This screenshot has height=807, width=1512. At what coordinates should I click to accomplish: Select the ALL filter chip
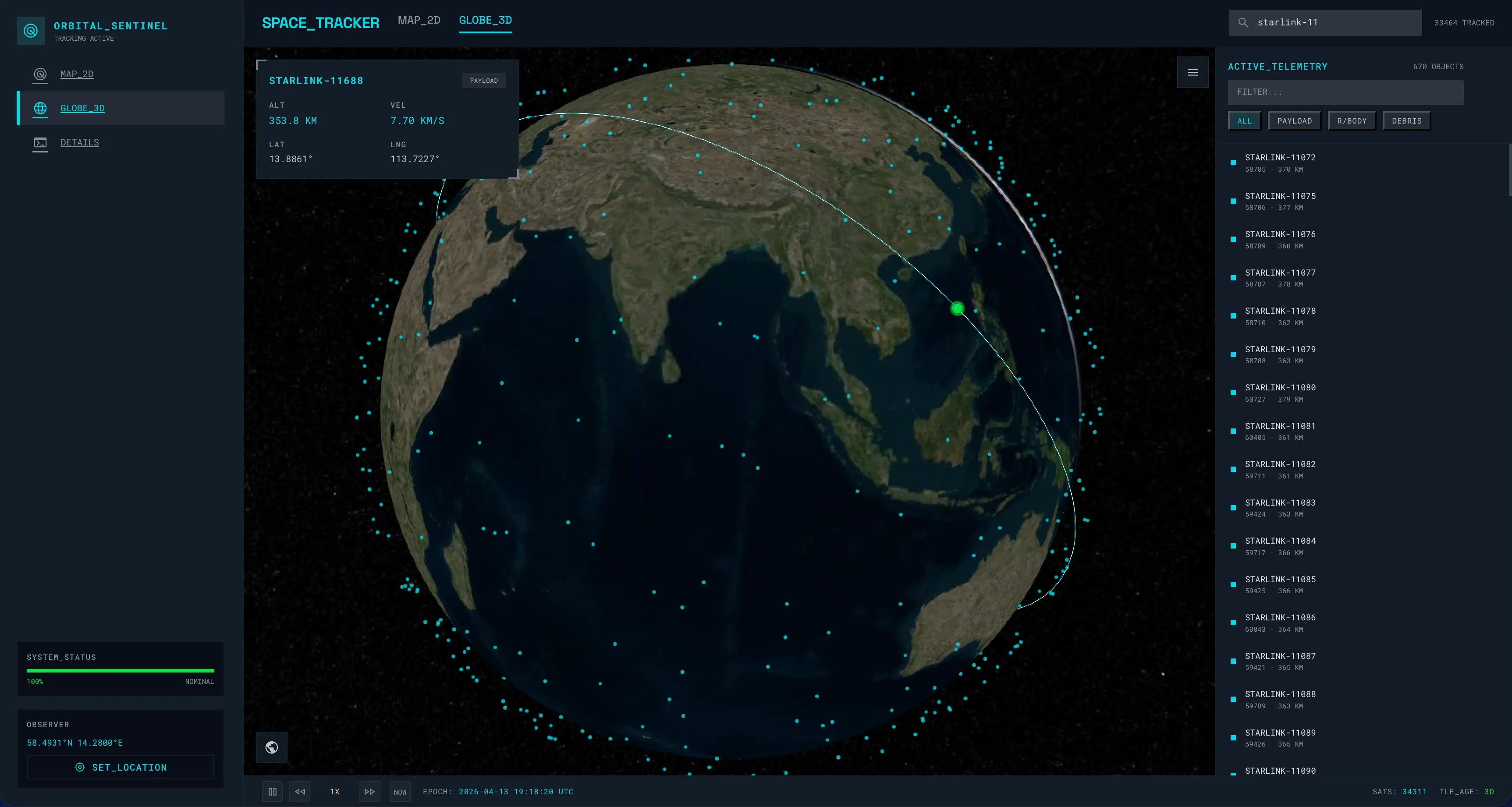(x=1244, y=121)
